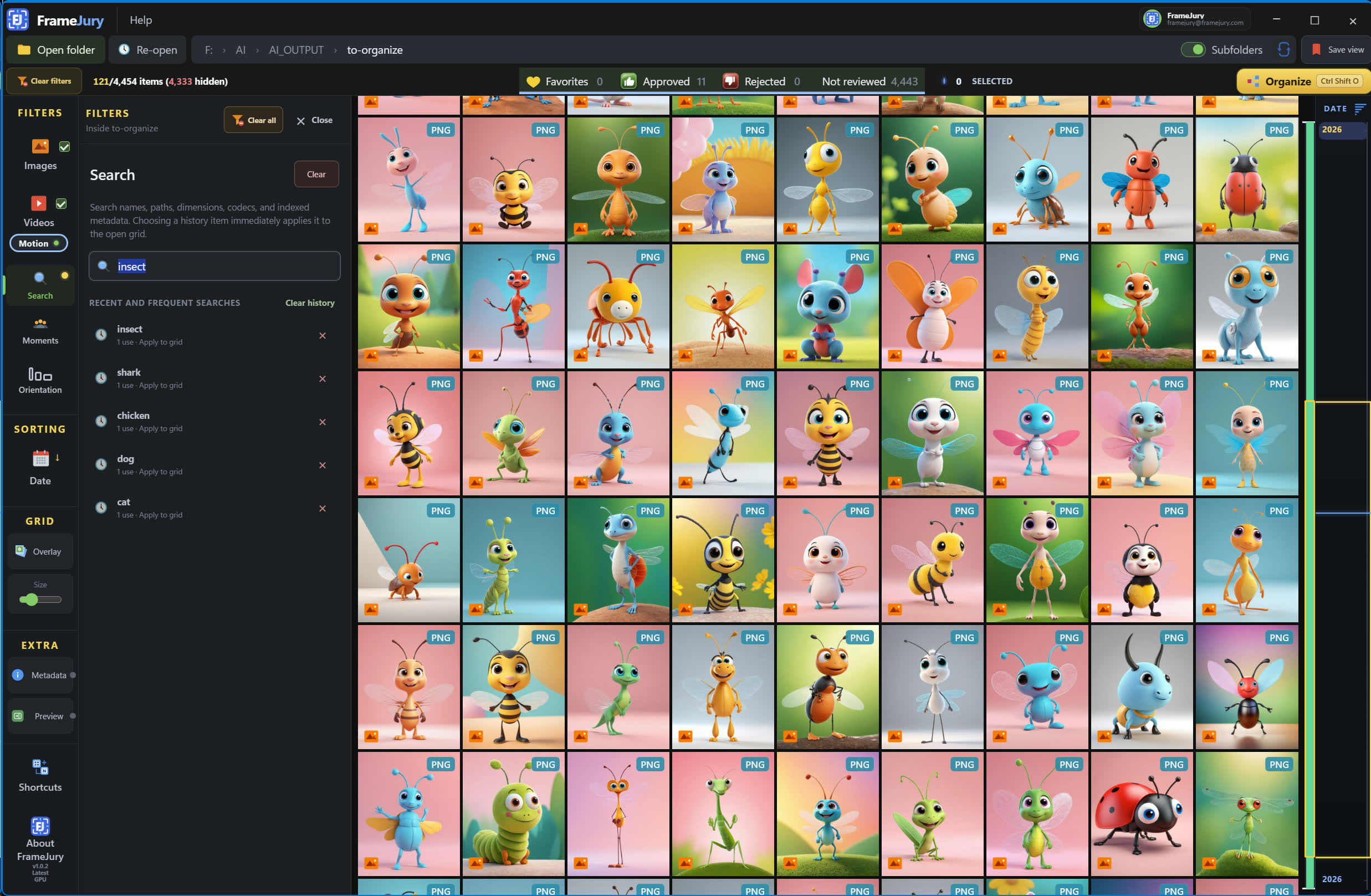Toggle the Preview panel
The image size is (1371, 896).
point(42,716)
